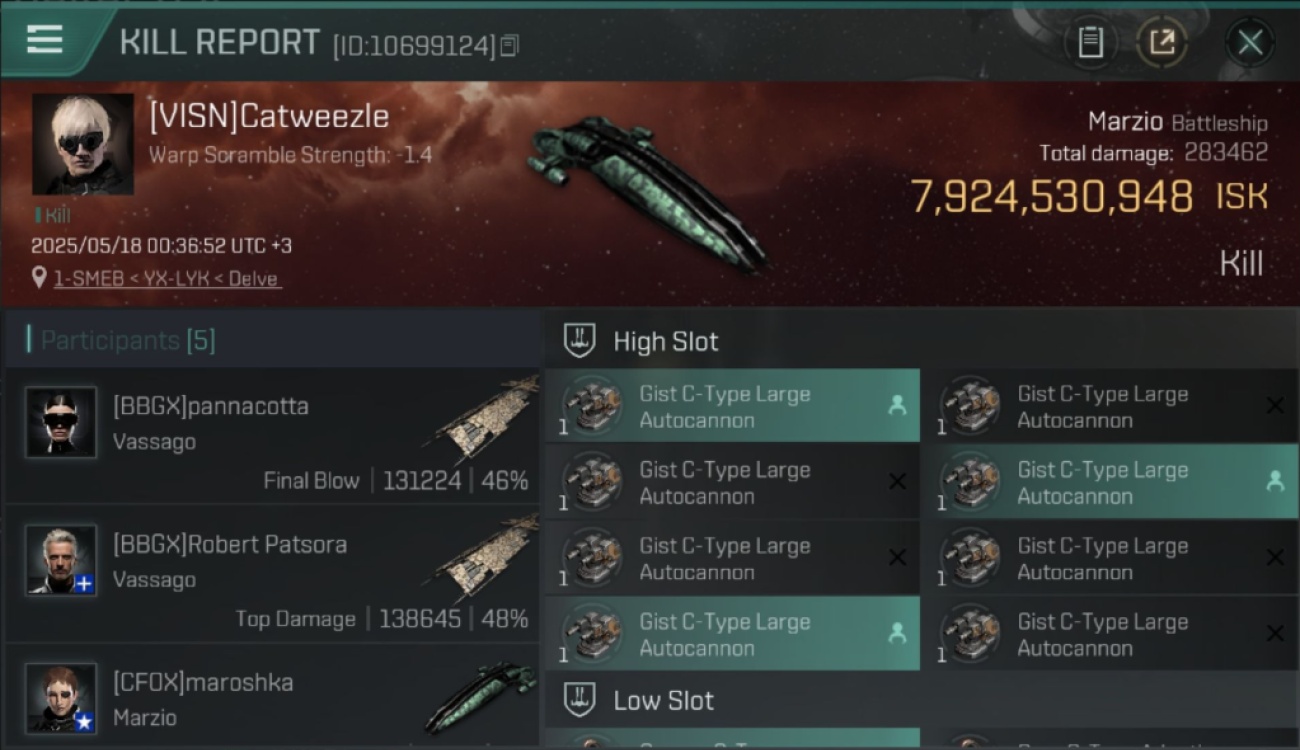Click person icon on second-row right Autocannon
This screenshot has width=1300, height=750.
tap(1275, 481)
